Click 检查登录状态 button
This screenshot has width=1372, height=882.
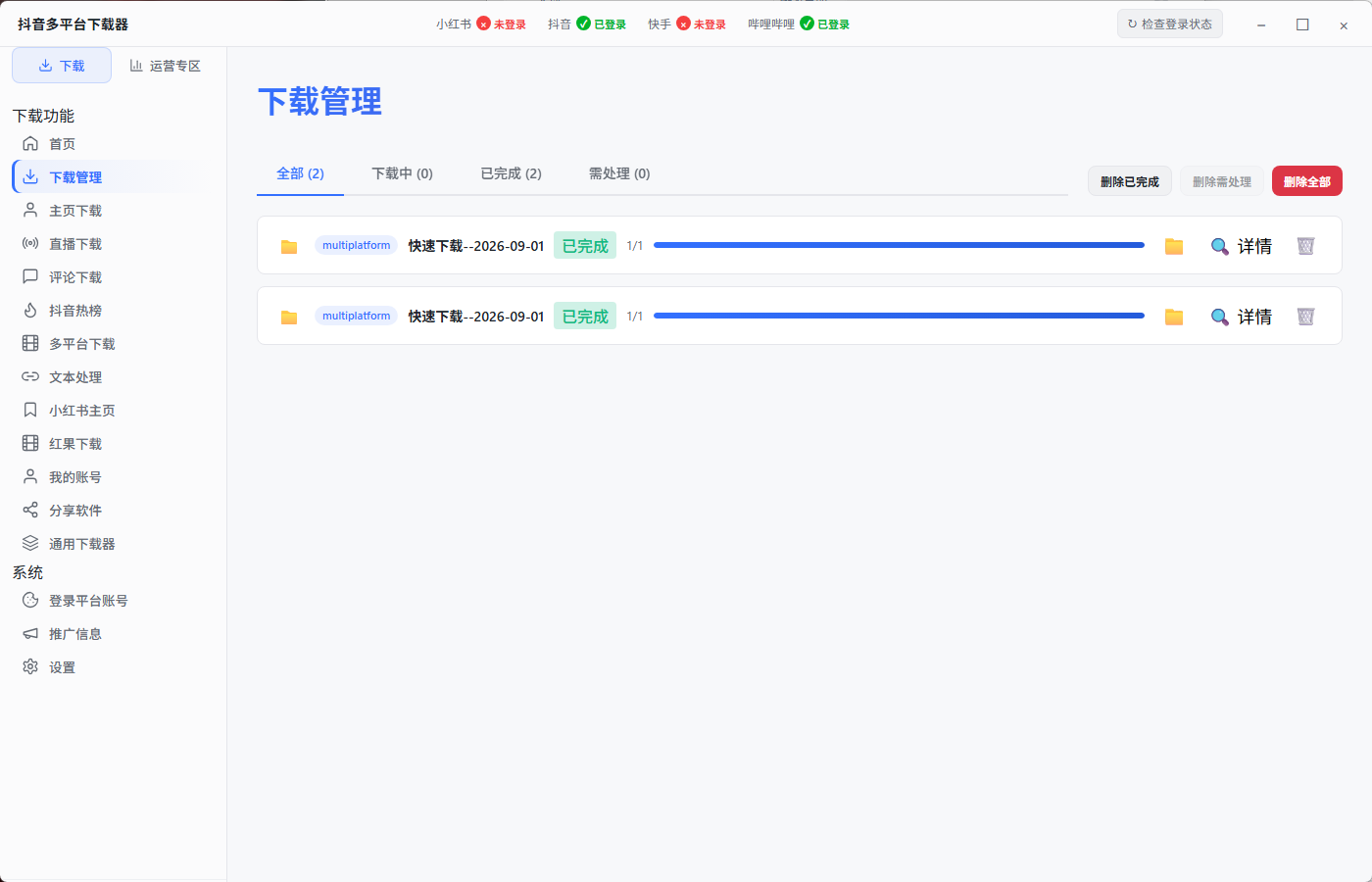(1170, 24)
